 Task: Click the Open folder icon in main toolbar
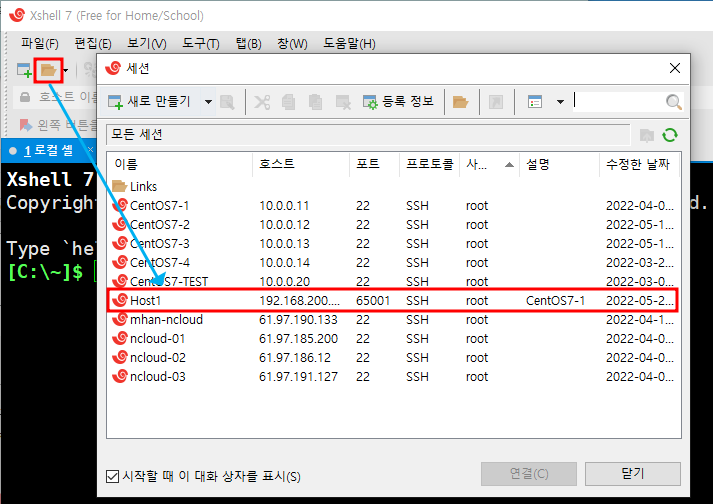point(48,70)
